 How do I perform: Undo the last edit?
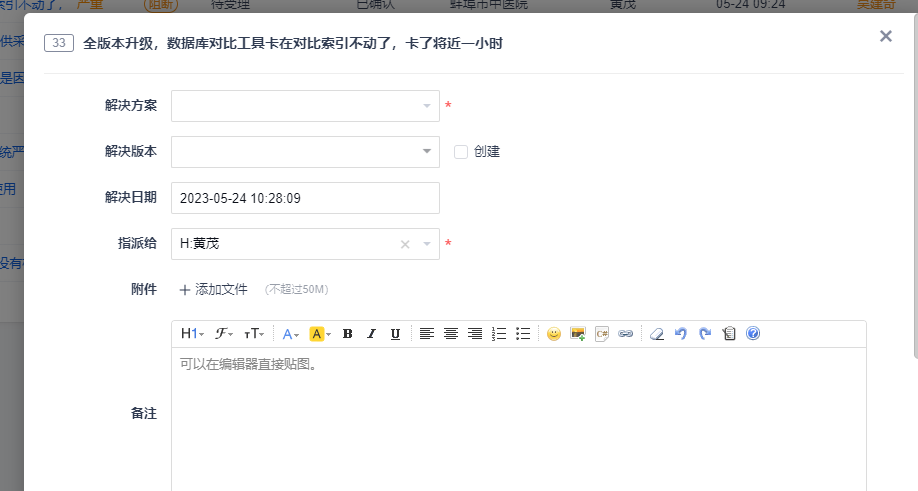(x=681, y=334)
